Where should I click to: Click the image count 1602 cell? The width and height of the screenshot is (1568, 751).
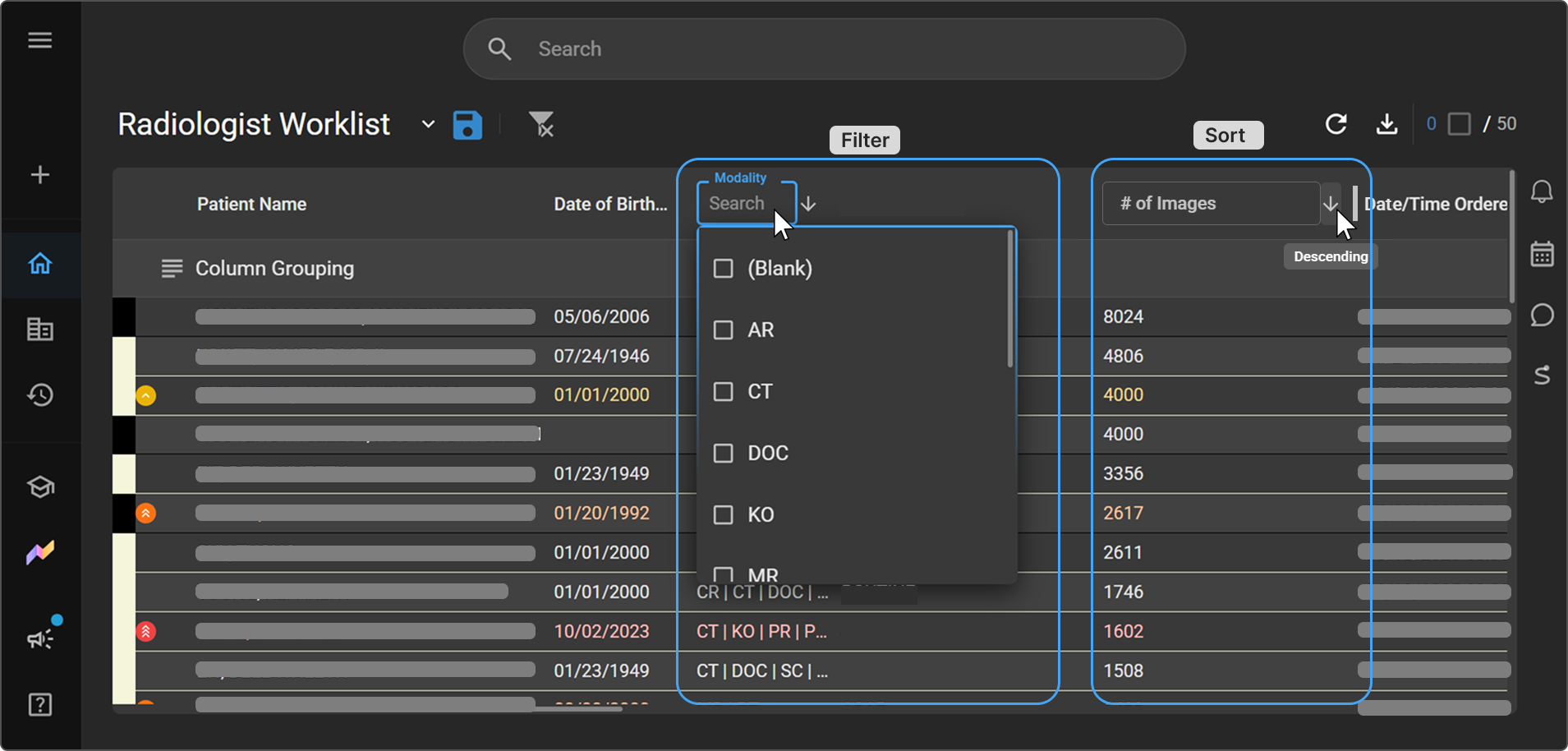point(1123,632)
